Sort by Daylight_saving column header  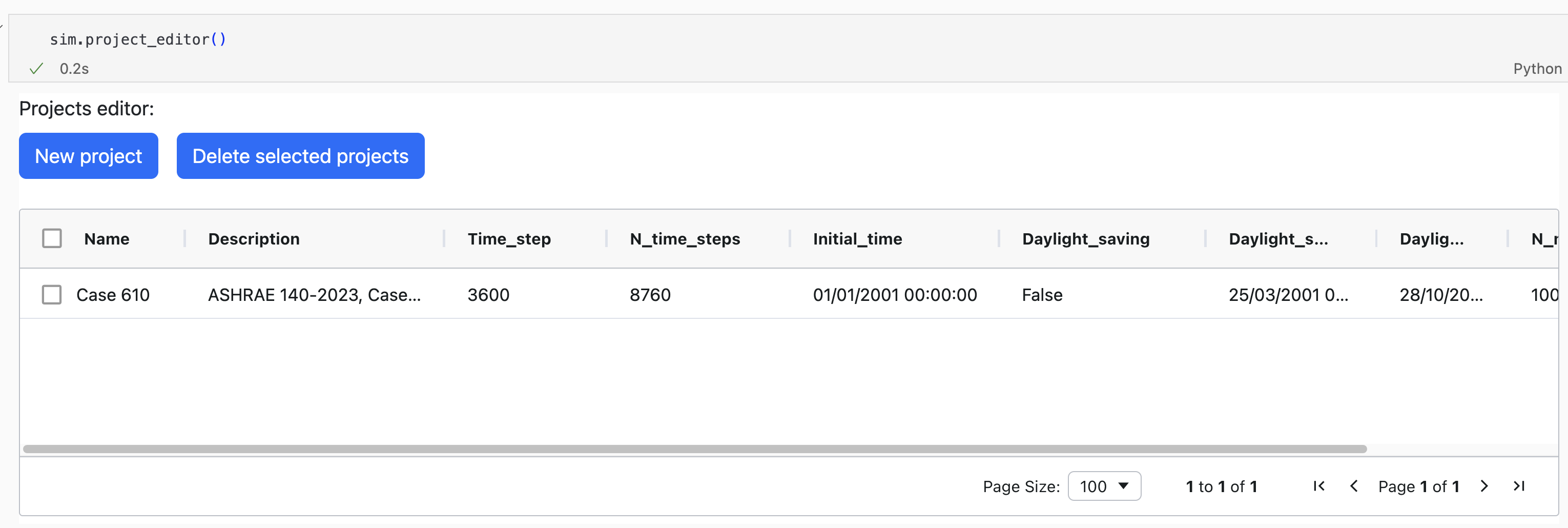click(x=1086, y=239)
